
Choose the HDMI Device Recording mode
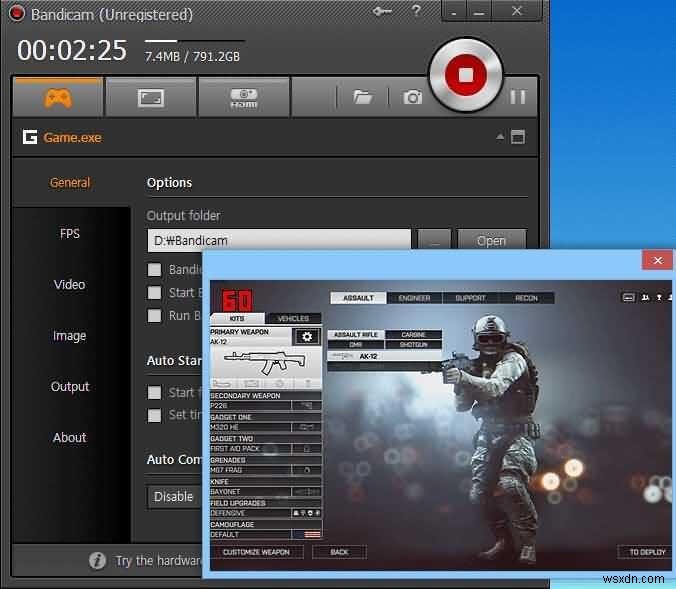(244, 97)
